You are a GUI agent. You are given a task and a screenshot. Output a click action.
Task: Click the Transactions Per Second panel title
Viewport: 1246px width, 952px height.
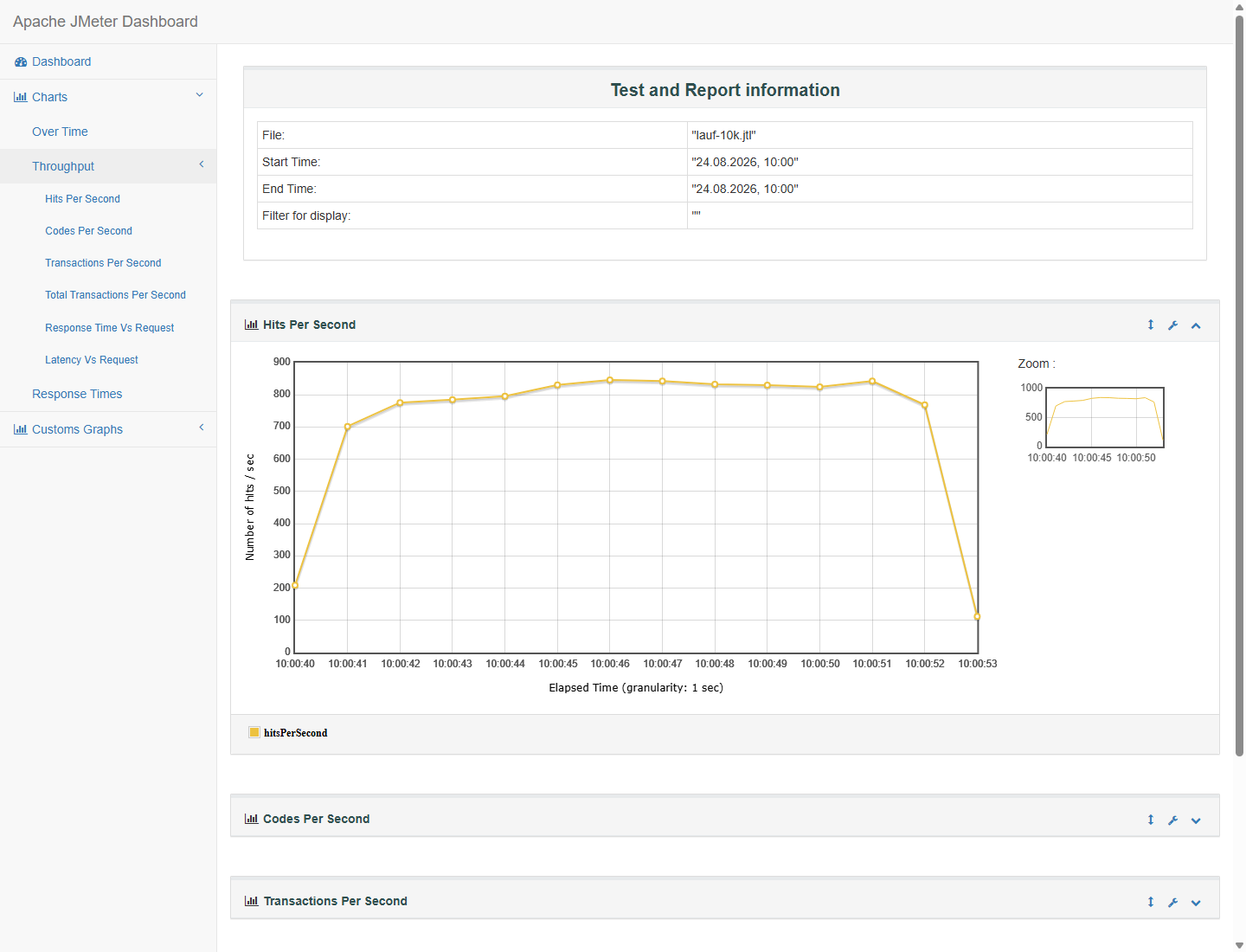(x=335, y=902)
